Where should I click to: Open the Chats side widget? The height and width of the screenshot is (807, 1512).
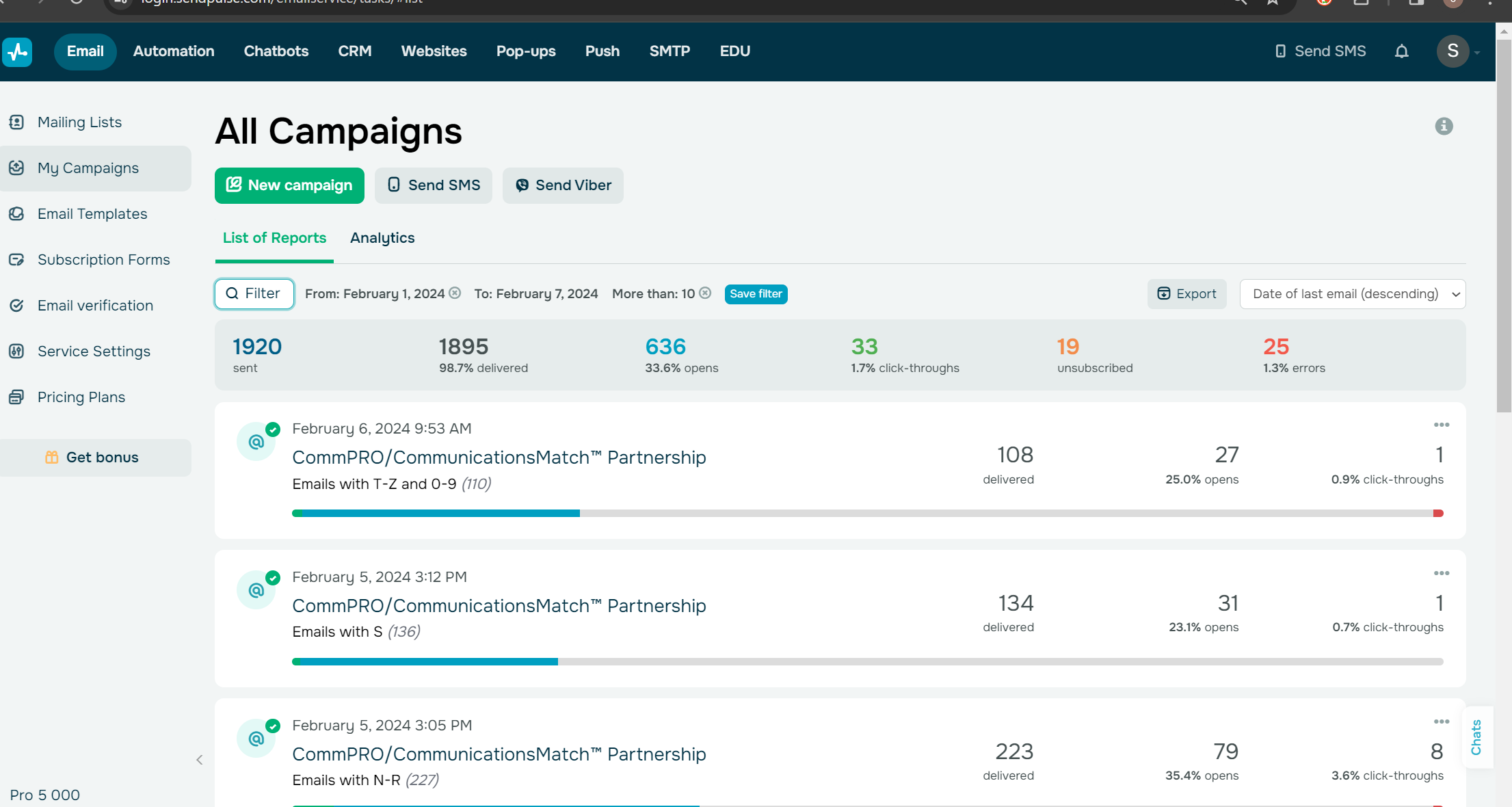click(x=1476, y=737)
